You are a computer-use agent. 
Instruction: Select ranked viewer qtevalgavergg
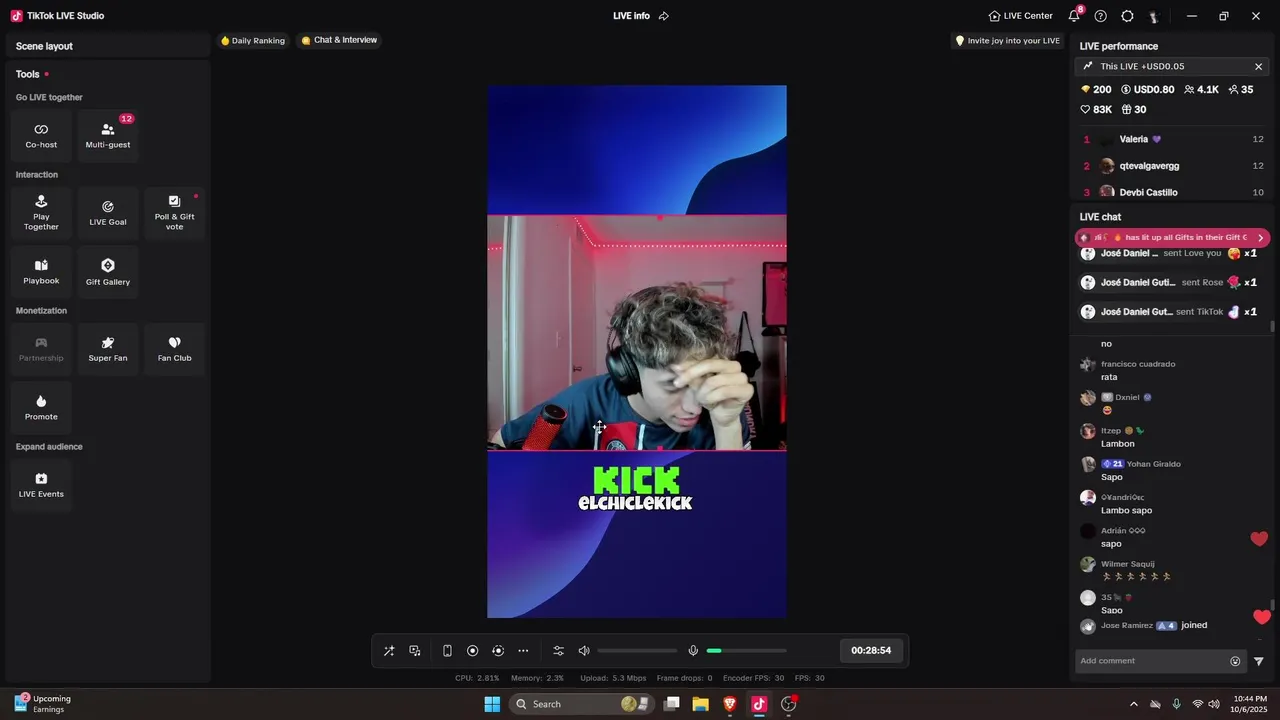[x=1173, y=166]
